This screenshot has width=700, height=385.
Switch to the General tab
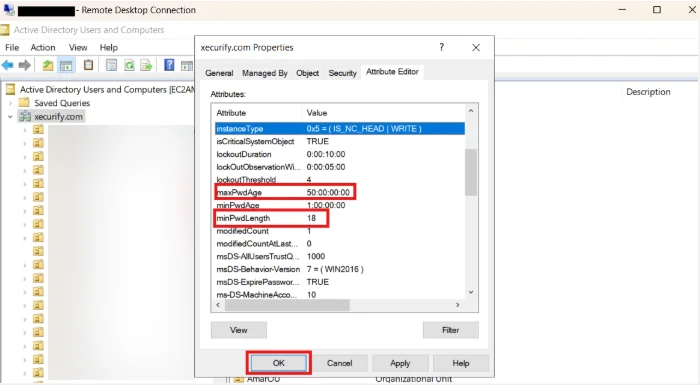click(x=219, y=73)
